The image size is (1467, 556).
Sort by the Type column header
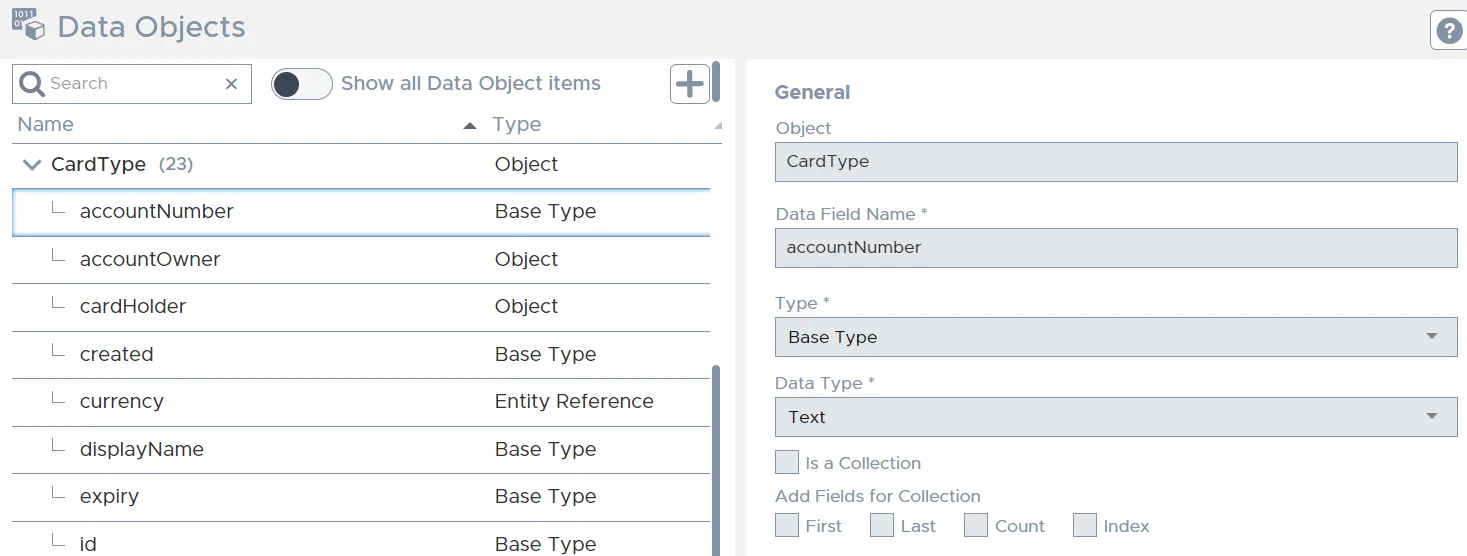517,124
